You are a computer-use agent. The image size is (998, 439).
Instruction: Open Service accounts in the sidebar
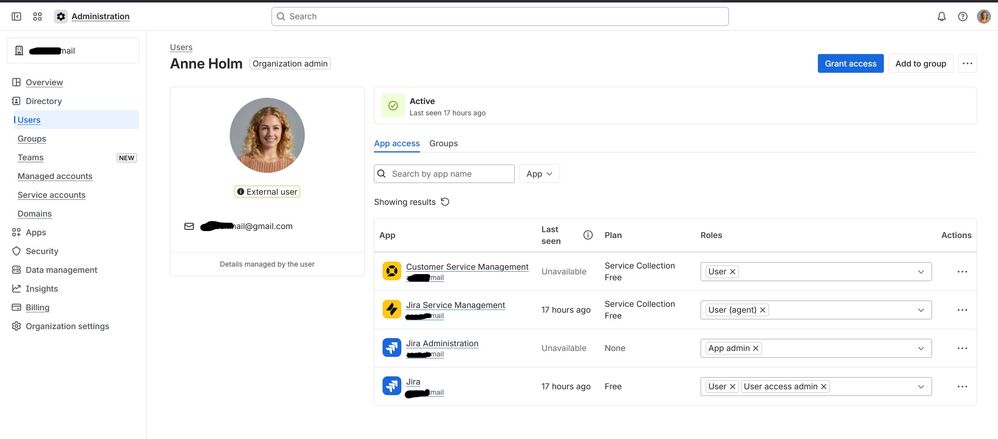coord(52,195)
